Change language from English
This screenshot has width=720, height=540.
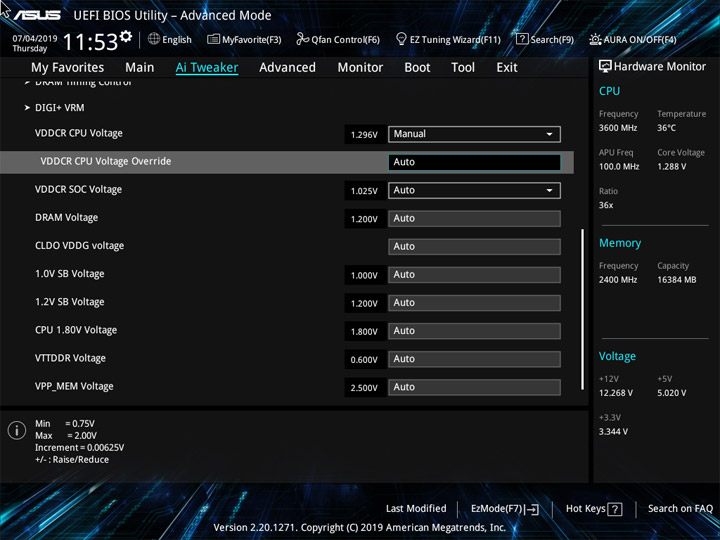click(177, 40)
